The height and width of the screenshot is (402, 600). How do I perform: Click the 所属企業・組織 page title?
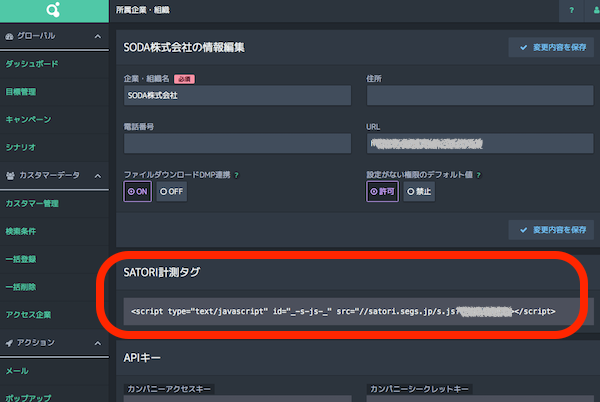click(x=143, y=10)
